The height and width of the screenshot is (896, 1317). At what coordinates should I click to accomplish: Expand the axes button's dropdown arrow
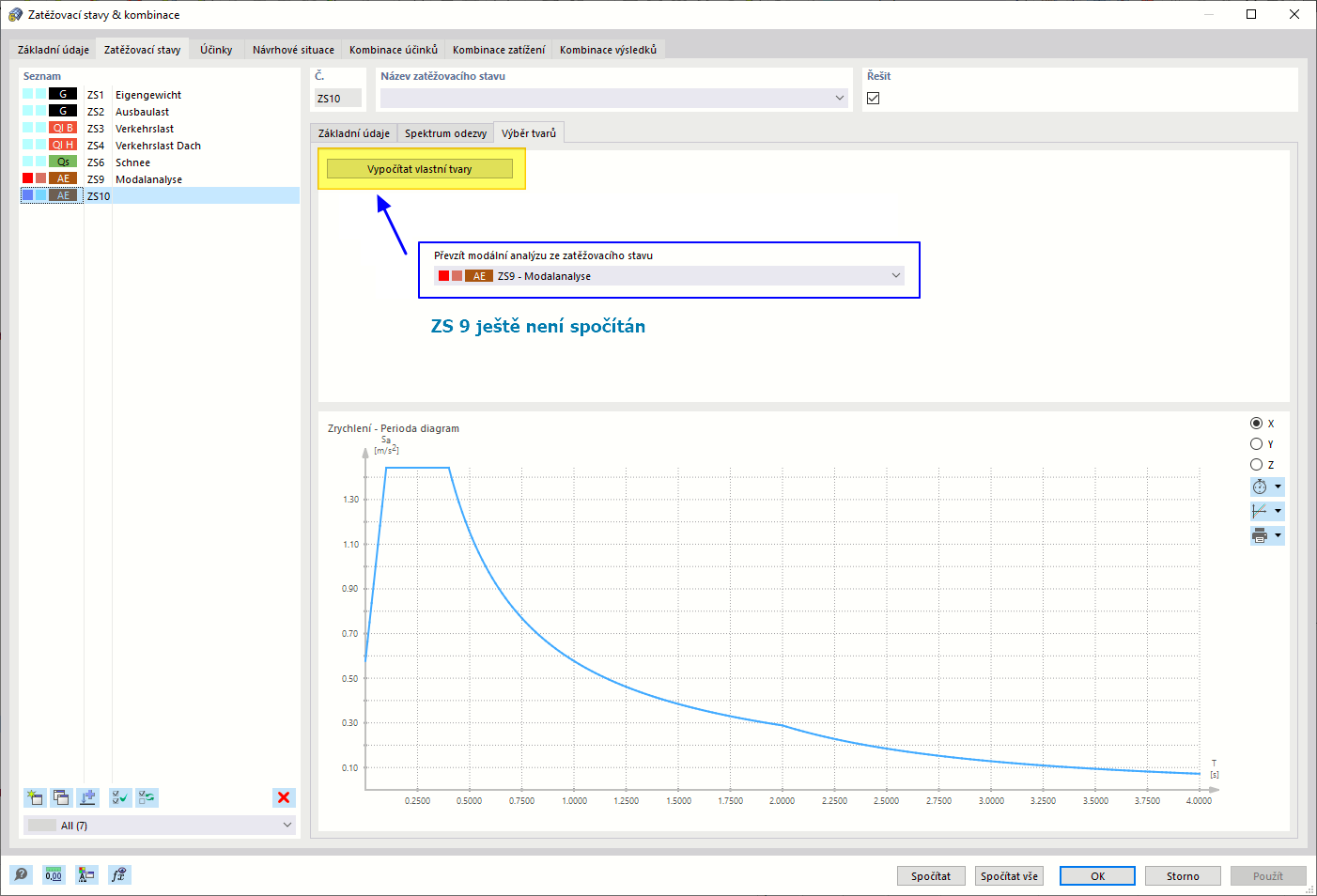pyautogui.click(x=1278, y=511)
